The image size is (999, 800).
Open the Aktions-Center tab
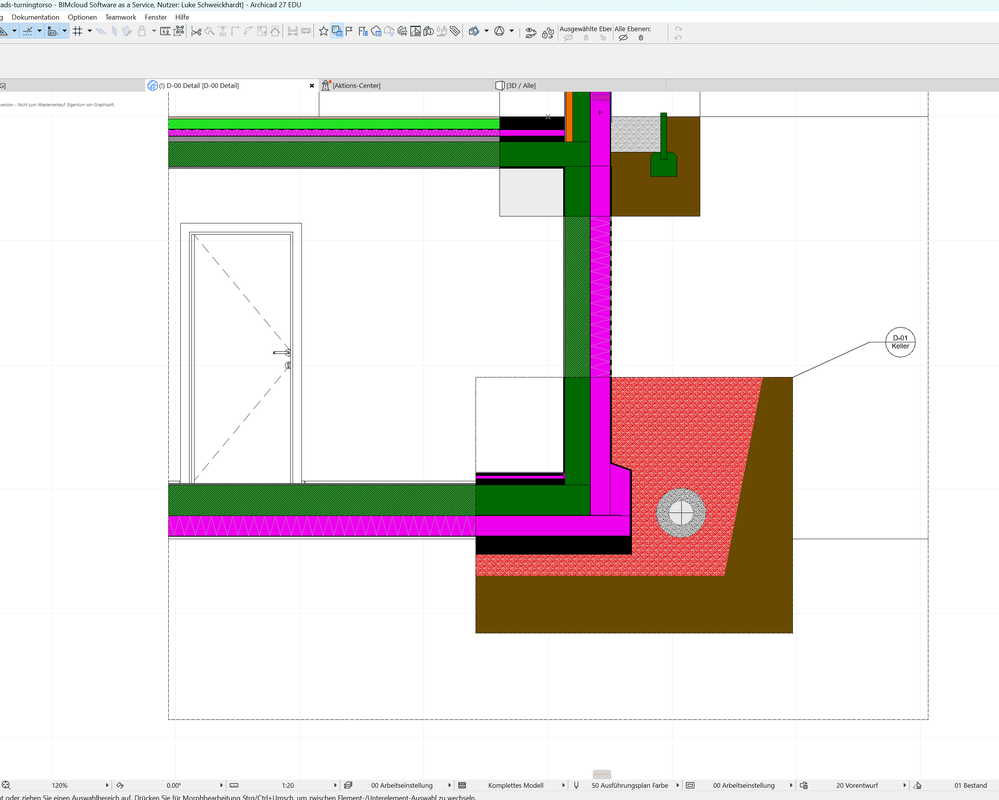tap(356, 86)
